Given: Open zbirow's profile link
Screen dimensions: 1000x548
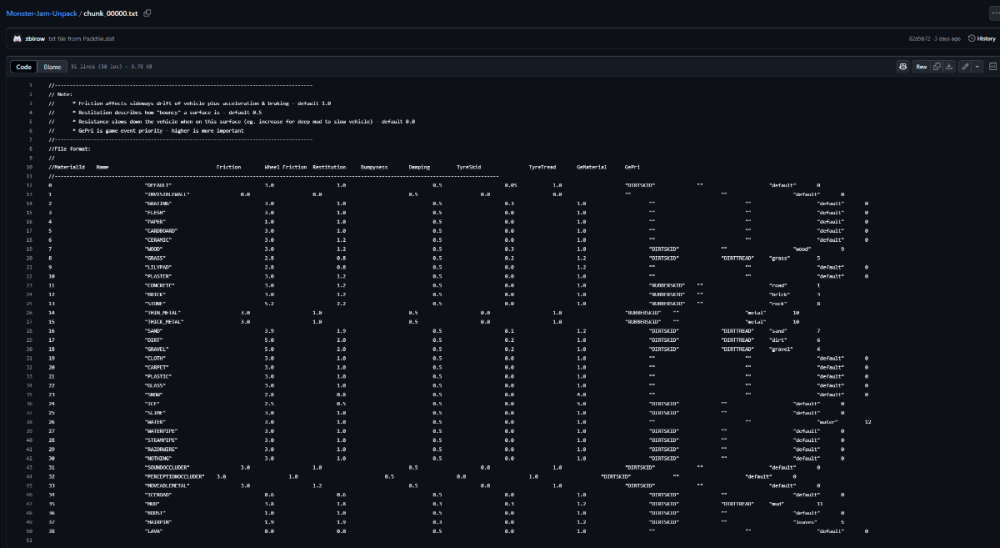Looking at the screenshot, I should (x=36, y=39).
